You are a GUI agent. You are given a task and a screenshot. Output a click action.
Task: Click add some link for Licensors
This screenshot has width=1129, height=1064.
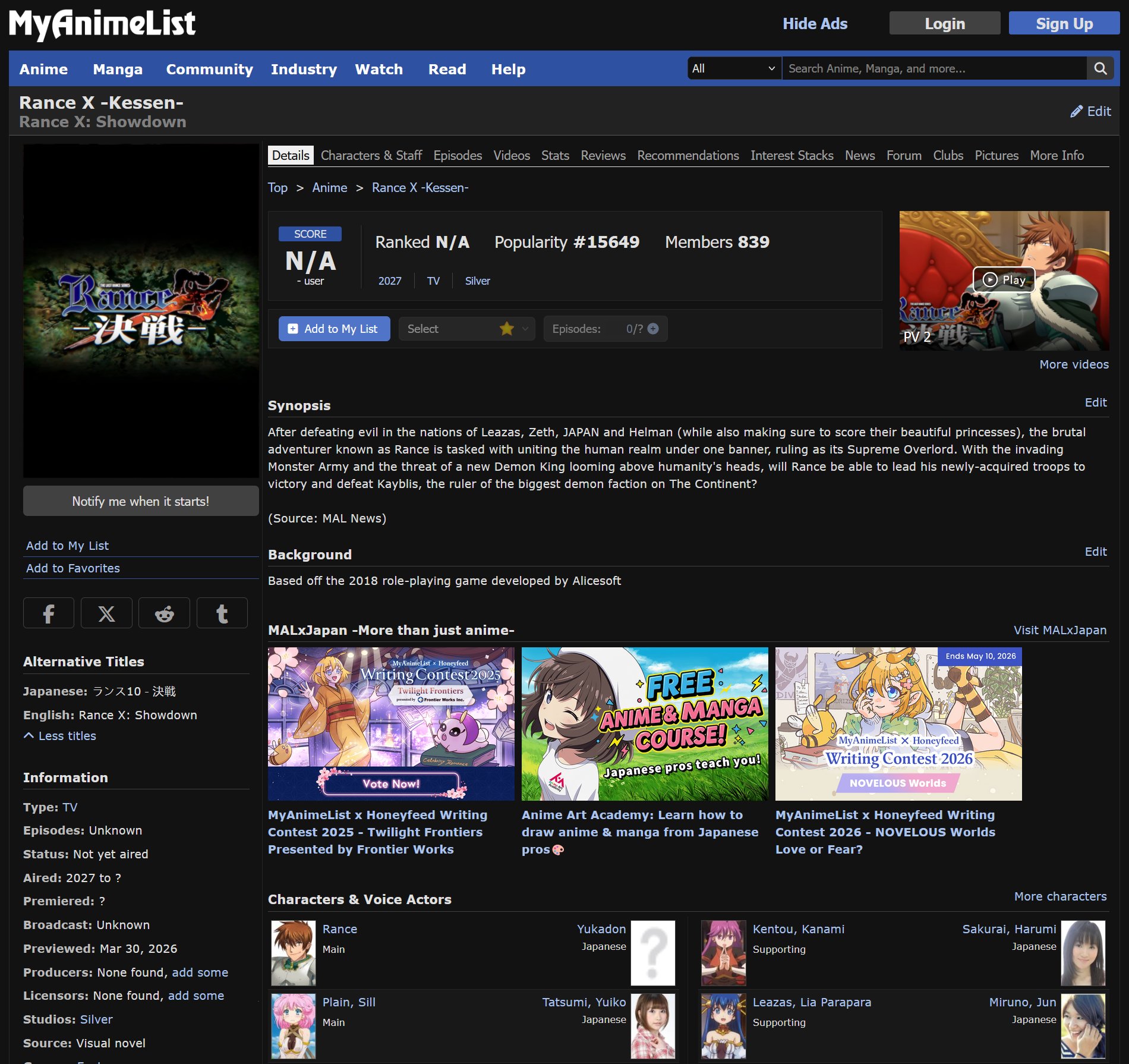click(196, 996)
